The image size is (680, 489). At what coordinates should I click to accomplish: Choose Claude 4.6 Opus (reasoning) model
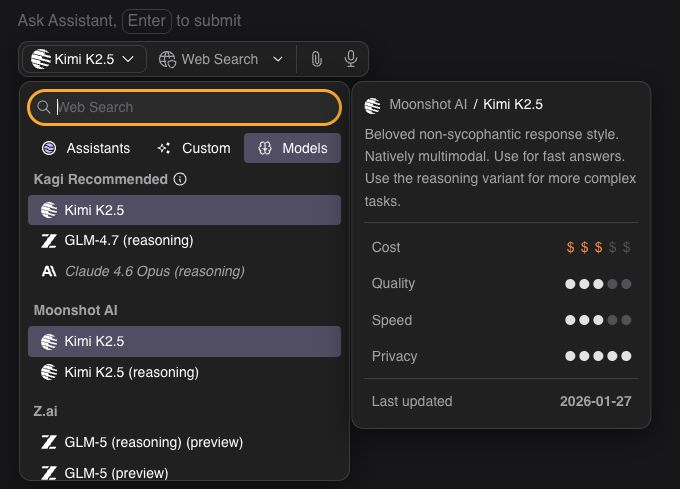tap(184, 271)
